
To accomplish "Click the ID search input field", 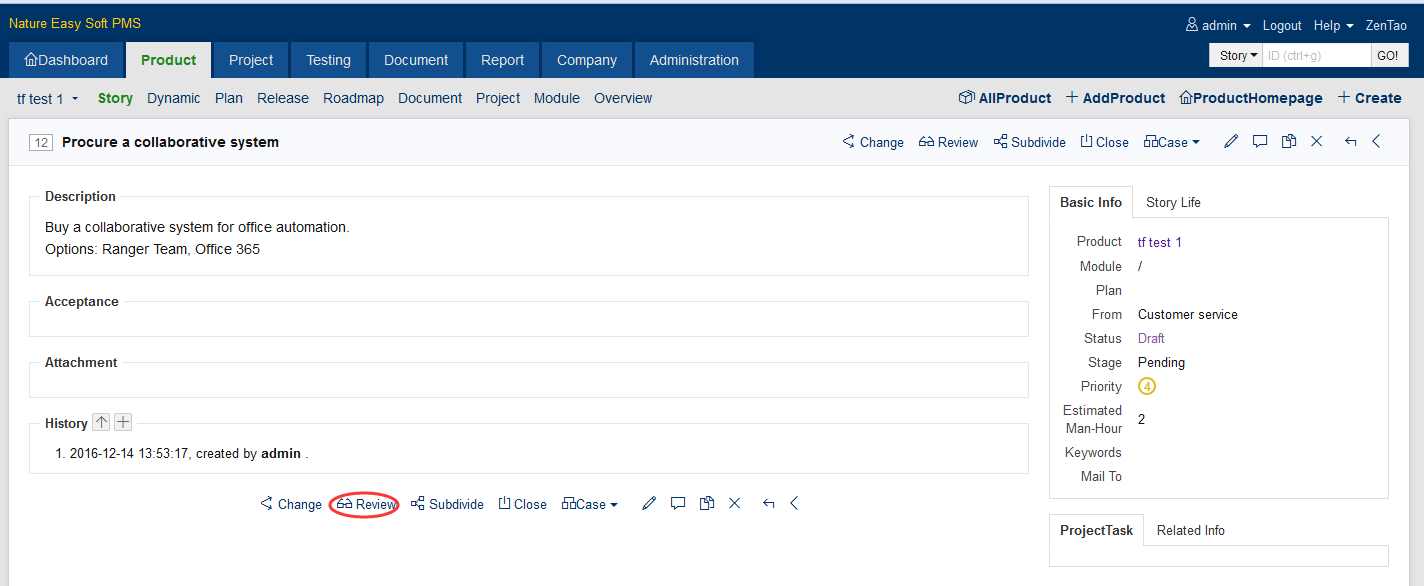I will 1315,56.
